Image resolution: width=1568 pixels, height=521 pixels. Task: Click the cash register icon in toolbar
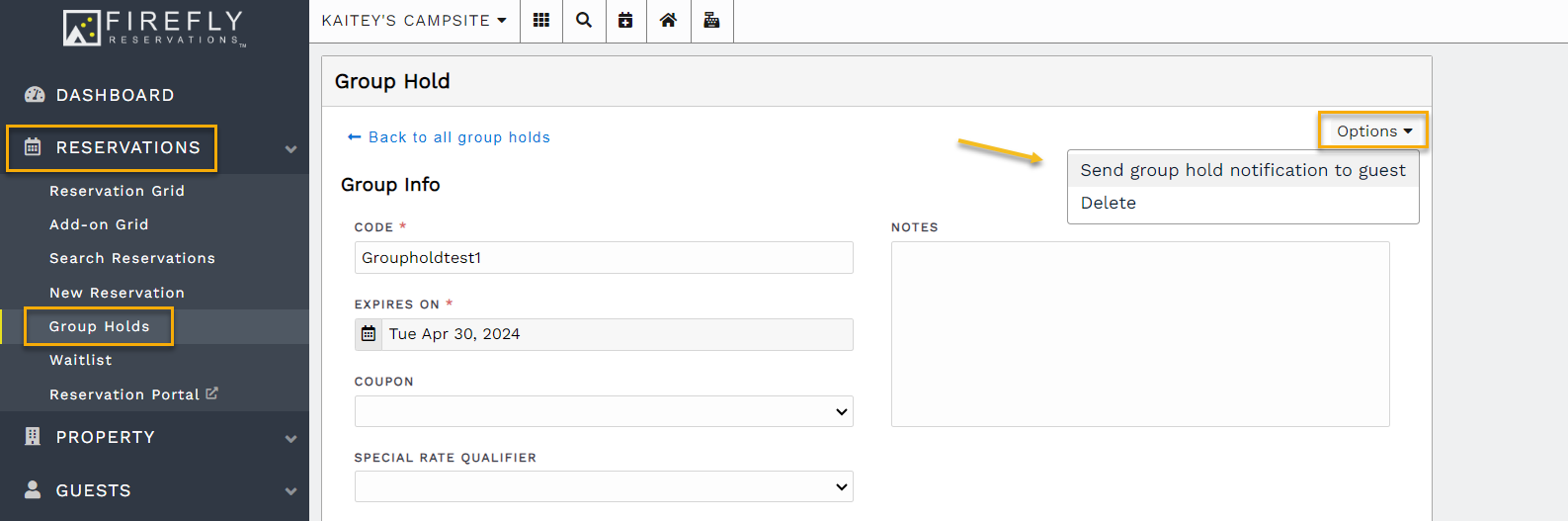711,21
